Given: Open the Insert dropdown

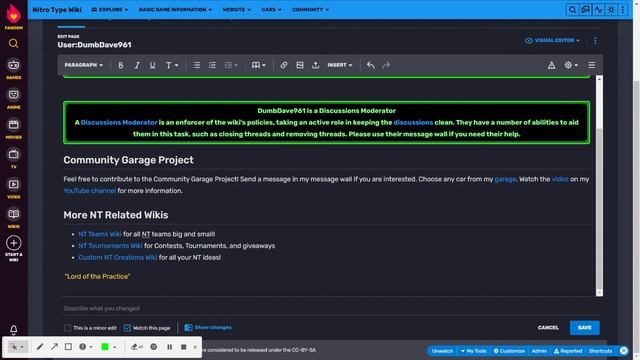Looking at the screenshot, I should click(340, 65).
